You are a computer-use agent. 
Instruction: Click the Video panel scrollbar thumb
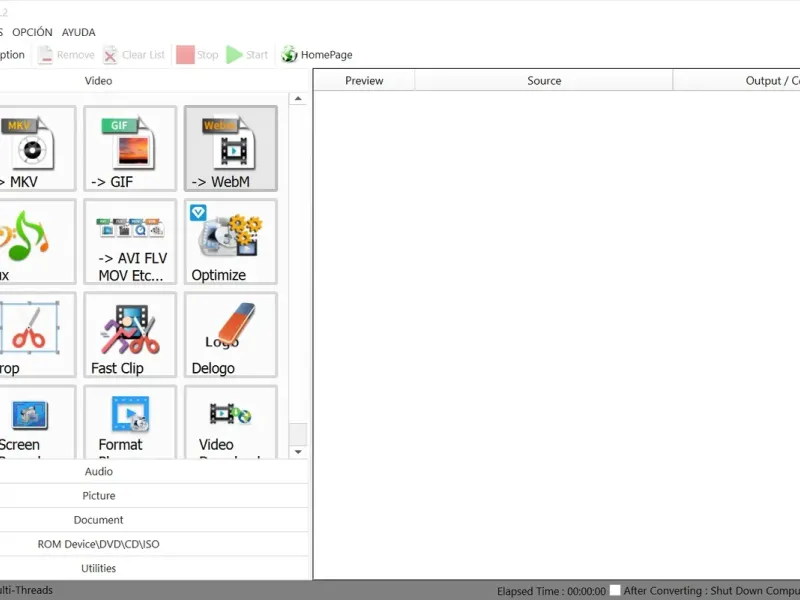[x=298, y=434]
